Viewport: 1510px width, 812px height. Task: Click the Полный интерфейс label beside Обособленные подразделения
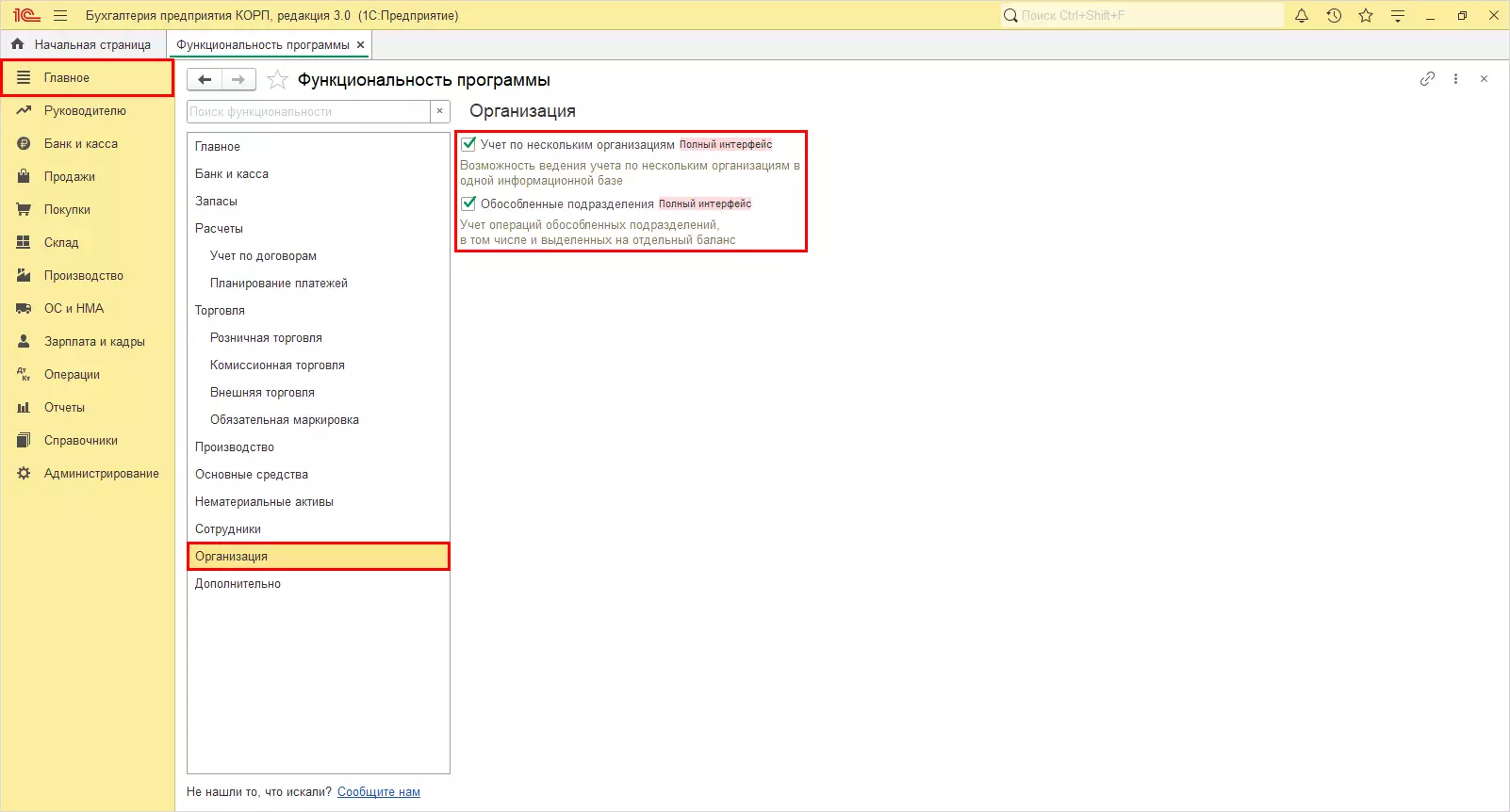pos(705,204)
